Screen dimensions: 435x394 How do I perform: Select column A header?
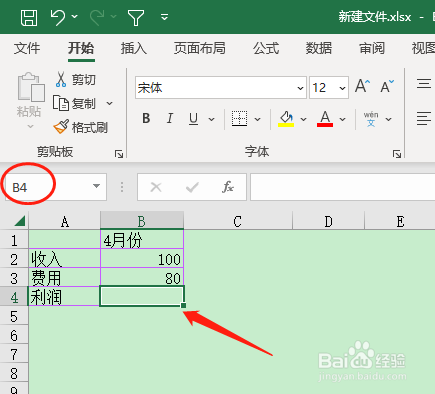pos(65,221)
